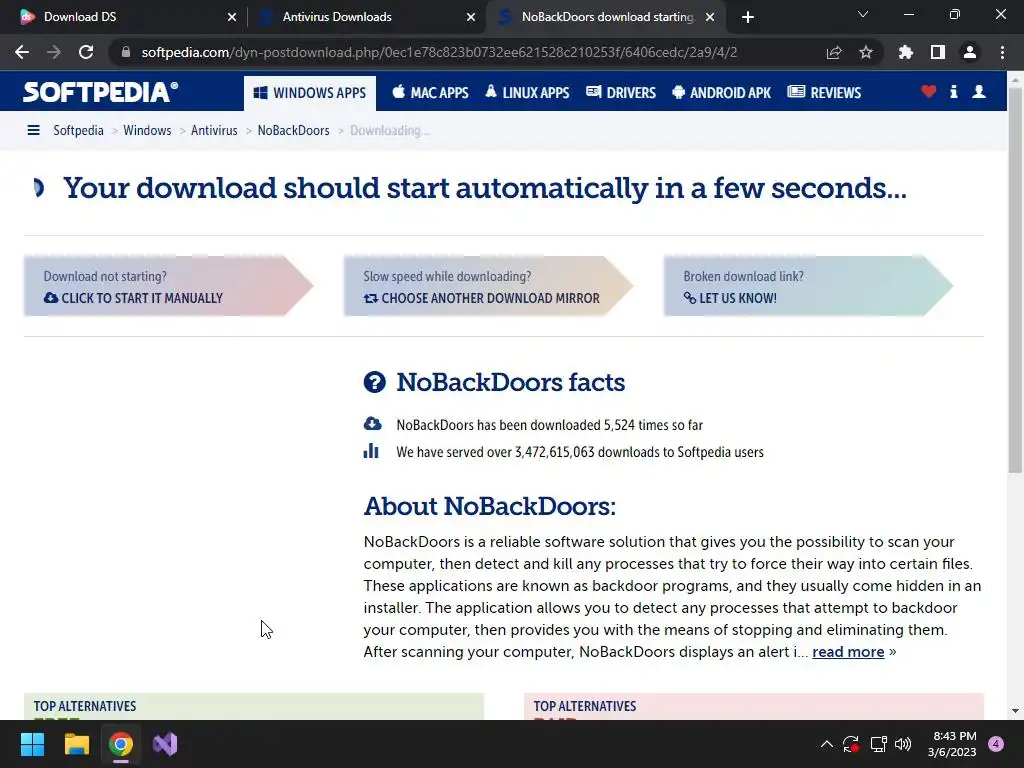The width and height of the screenshot is (1024, 768).
Task: View site lock security info
Action: (x=126, y=52)
